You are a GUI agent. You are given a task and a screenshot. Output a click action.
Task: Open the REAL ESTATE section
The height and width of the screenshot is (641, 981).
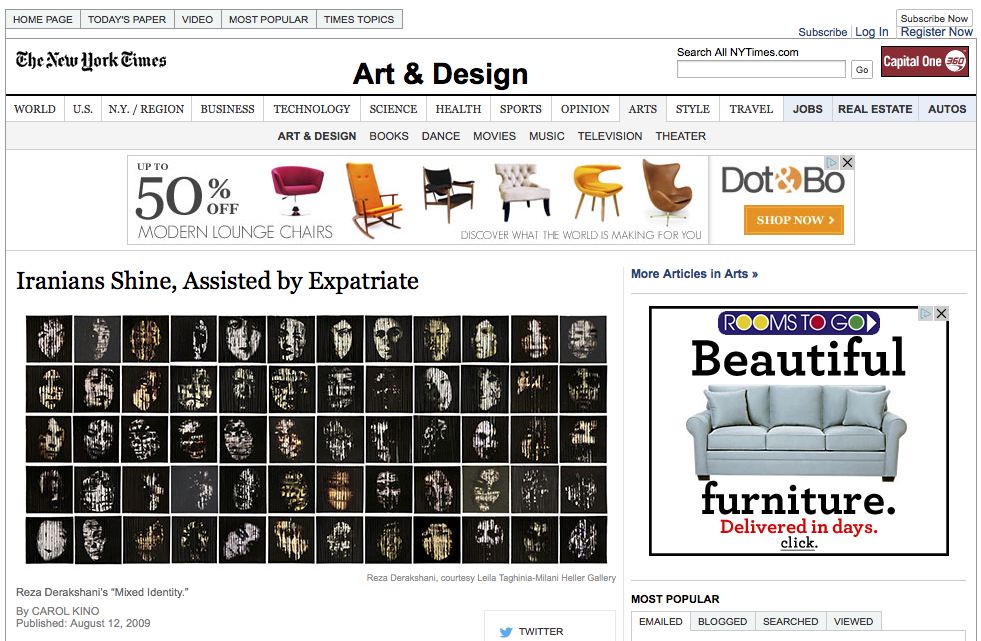tap(875, 109)
